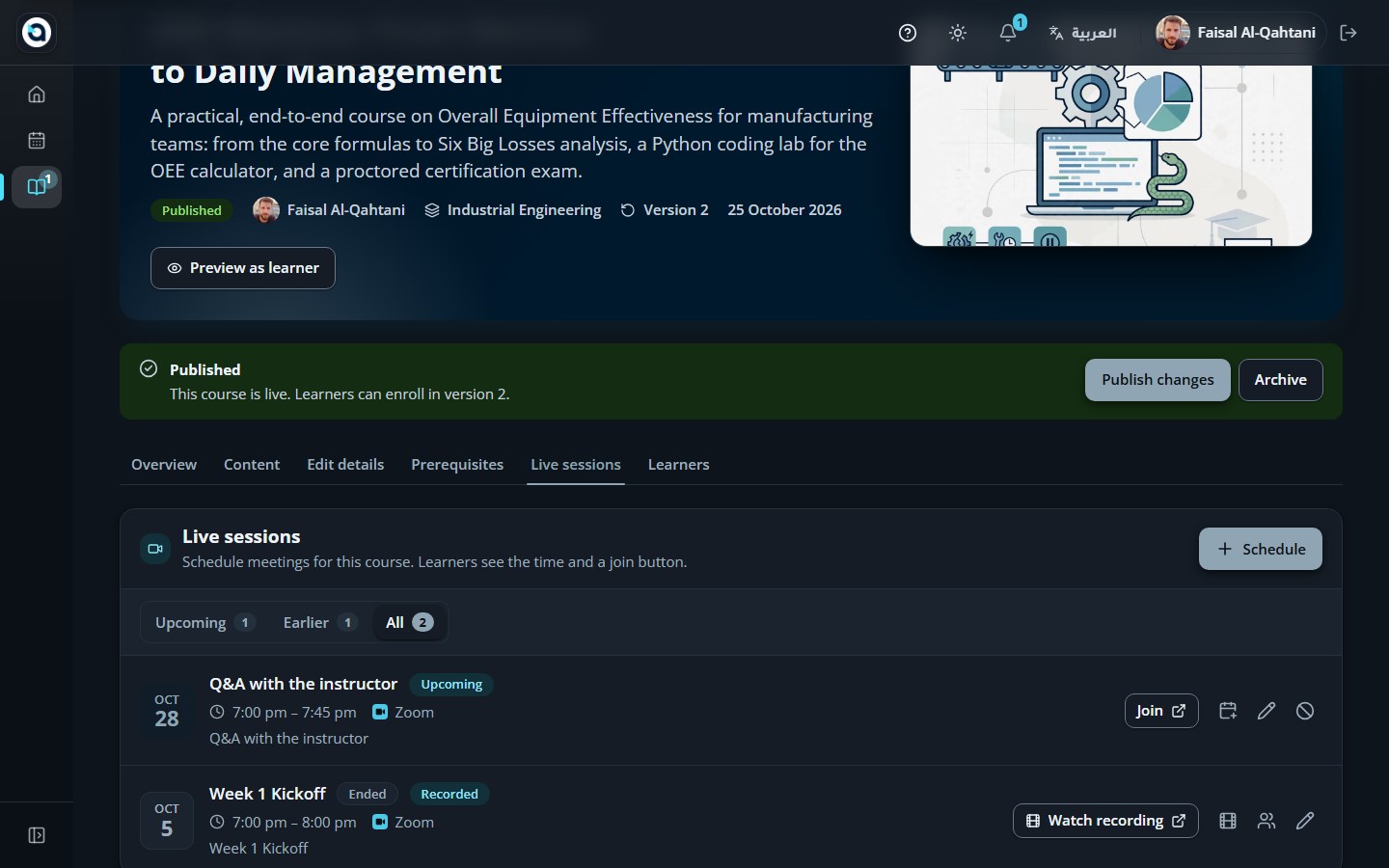Screen dimensions: 1389x868
Task: Schedule a new live session
Action: point(1261,549)
